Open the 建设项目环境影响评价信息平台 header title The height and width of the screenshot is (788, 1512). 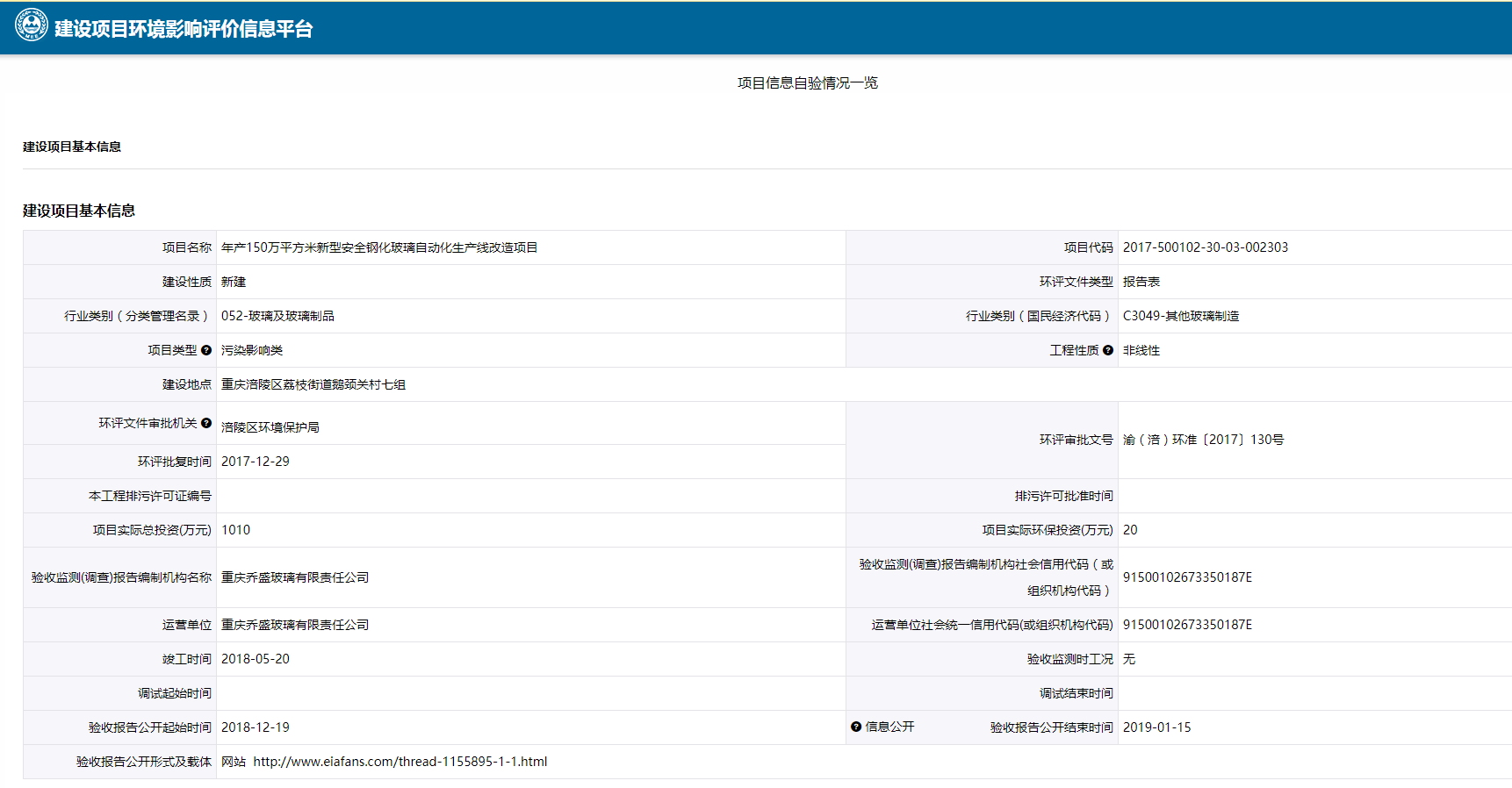click(184, 29)
